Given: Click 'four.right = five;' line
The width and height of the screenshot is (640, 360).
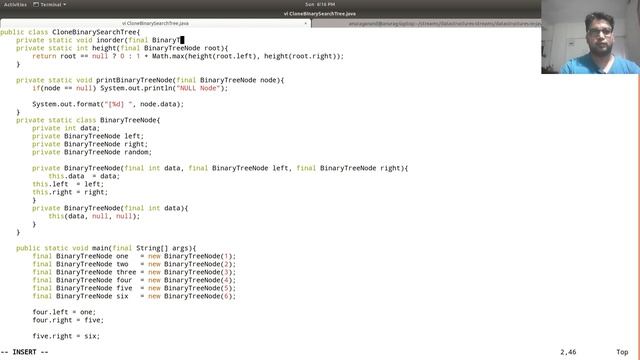Looking at the screenshot, I should [x=68, y=320].
